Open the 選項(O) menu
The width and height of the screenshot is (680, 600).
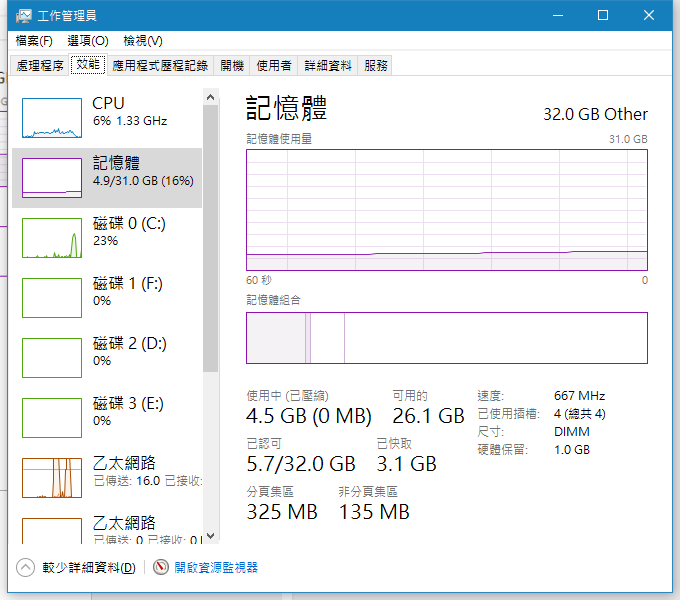click(88, 41)
